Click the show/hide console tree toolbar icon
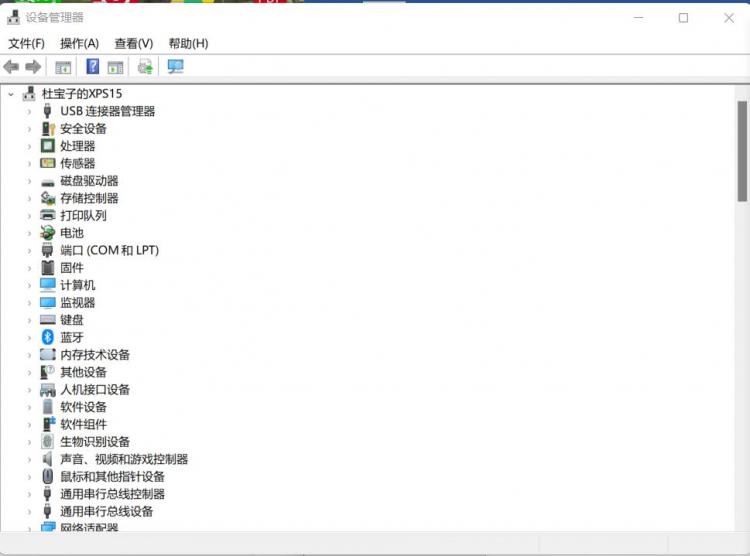The height and width of the screenshot is (556, 750). 63,67
